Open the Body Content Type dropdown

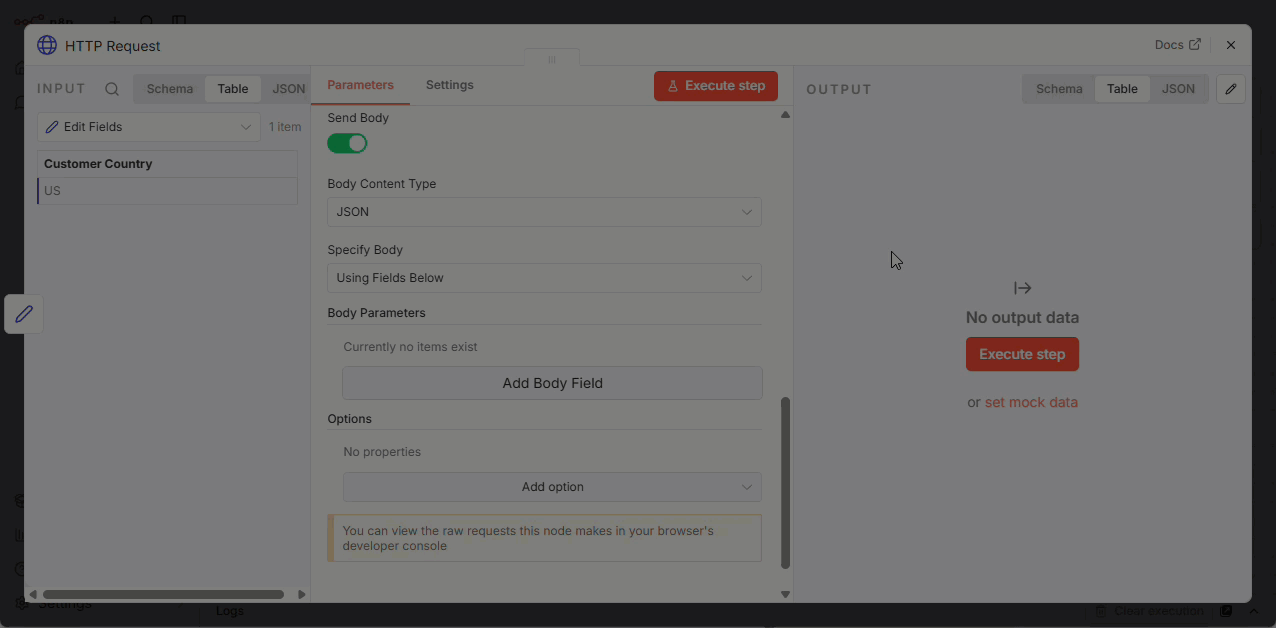click(544, 212)
